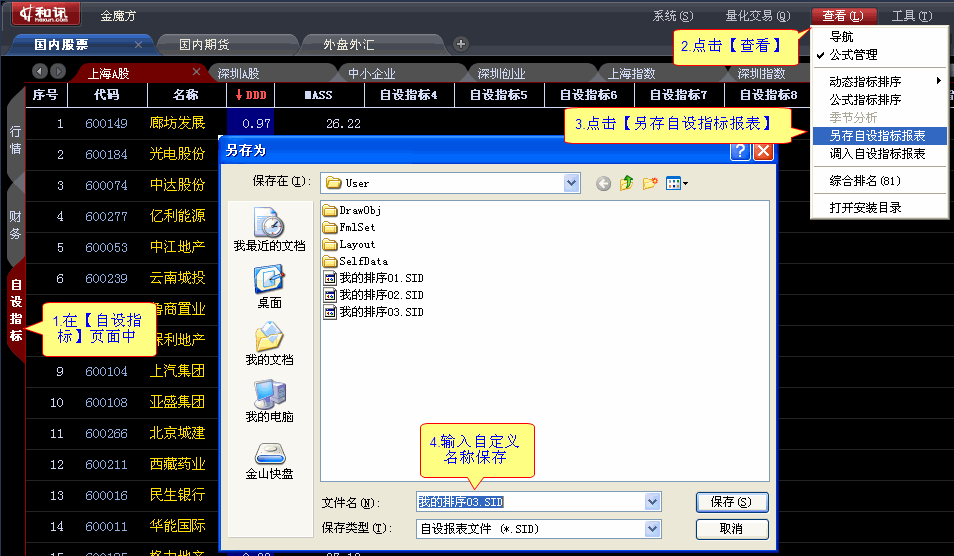Expand the 保存类型 file type dropdown
954x556 pixels.
pyautogui.click(x=653, y=529)
